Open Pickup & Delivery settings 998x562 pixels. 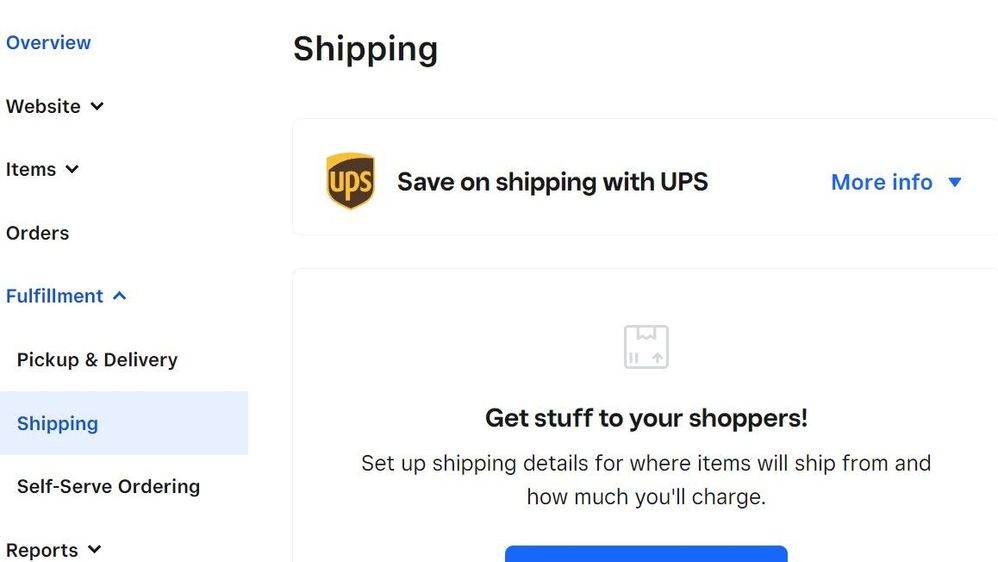[97, 360]
